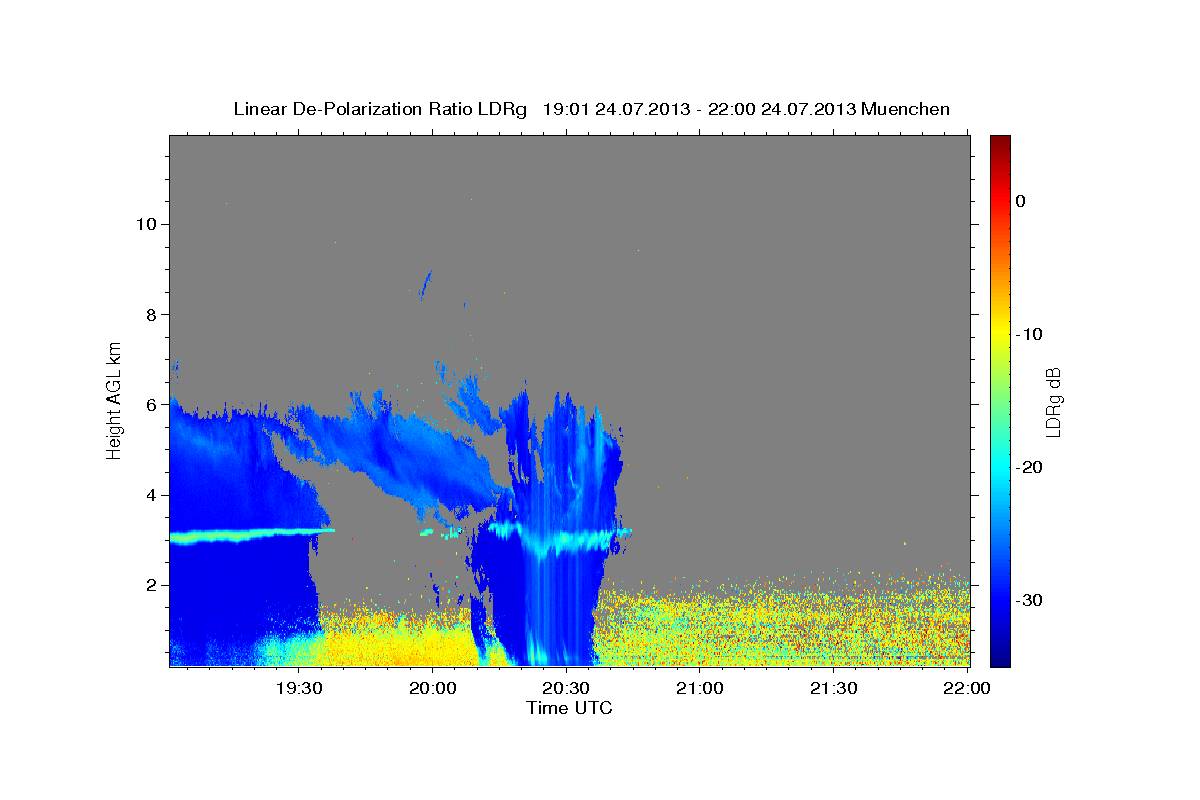Screen dimensions: 1200x800
Task: Click the 19:30 time tick label
Action: (299, 688)
